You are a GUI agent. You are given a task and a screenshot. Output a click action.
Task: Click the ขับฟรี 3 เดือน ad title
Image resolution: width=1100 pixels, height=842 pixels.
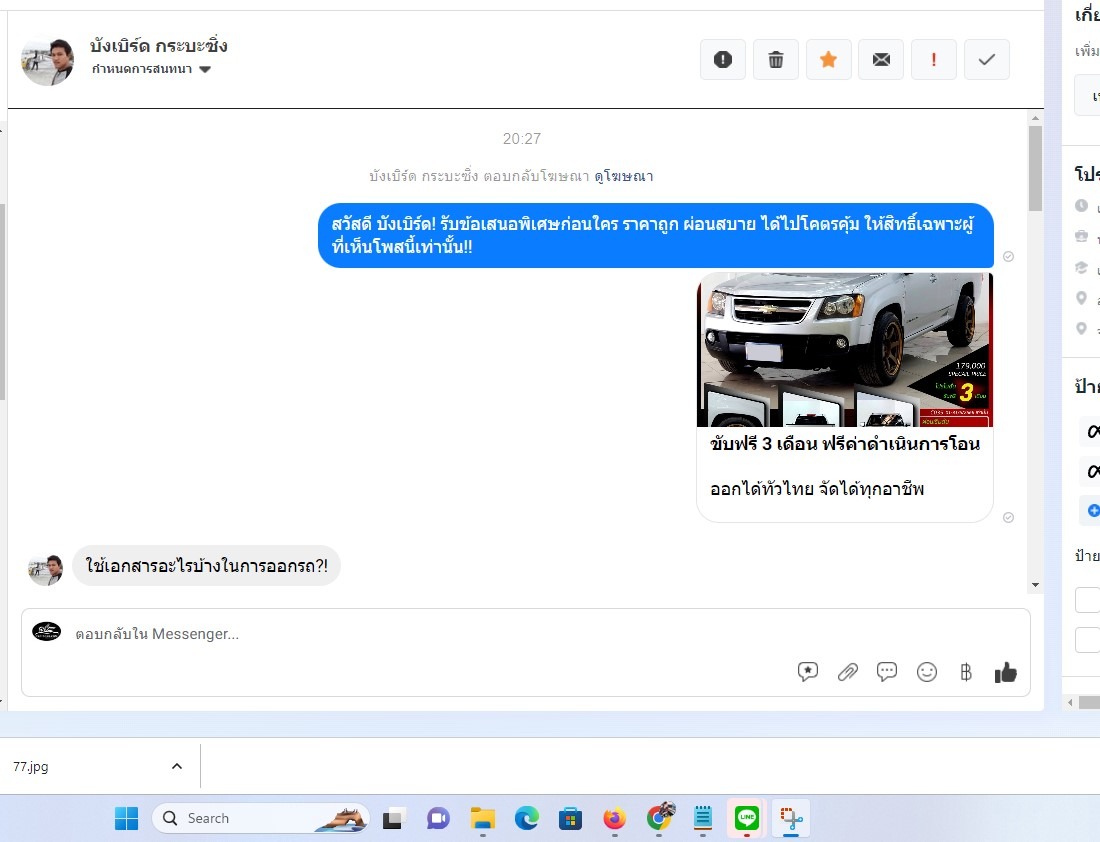click(845, 444)
